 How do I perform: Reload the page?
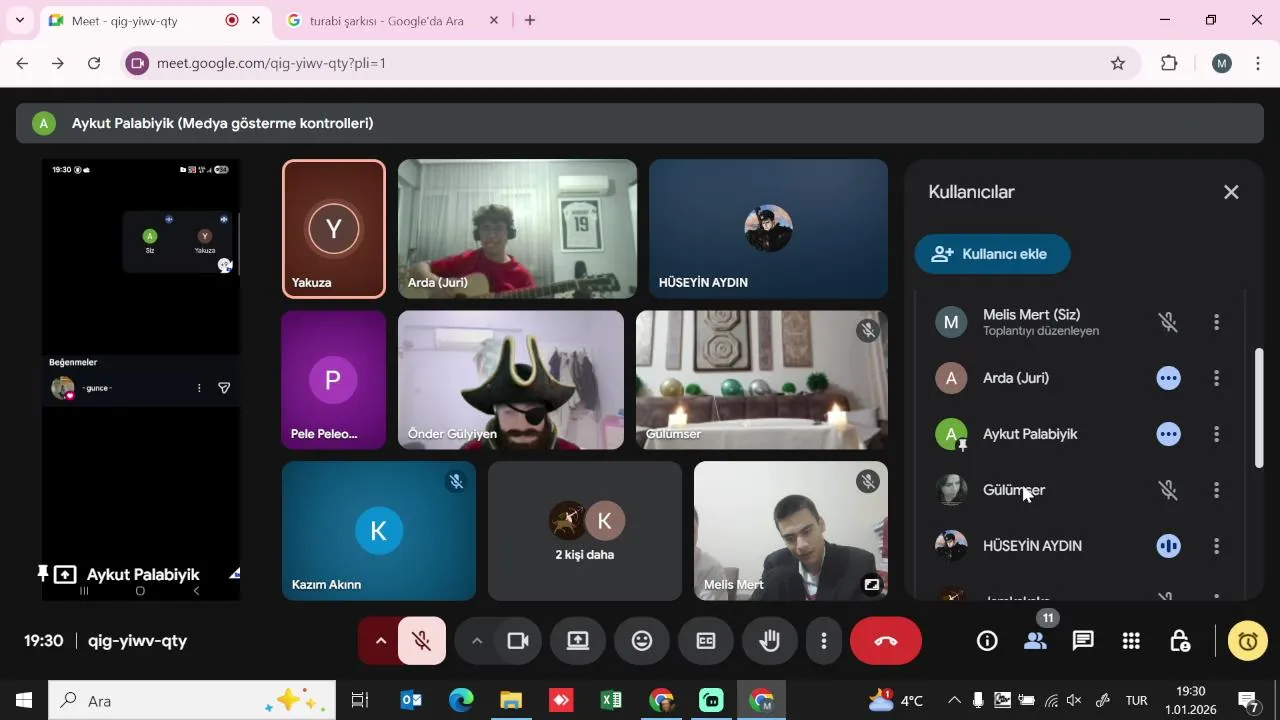(94, 63)
